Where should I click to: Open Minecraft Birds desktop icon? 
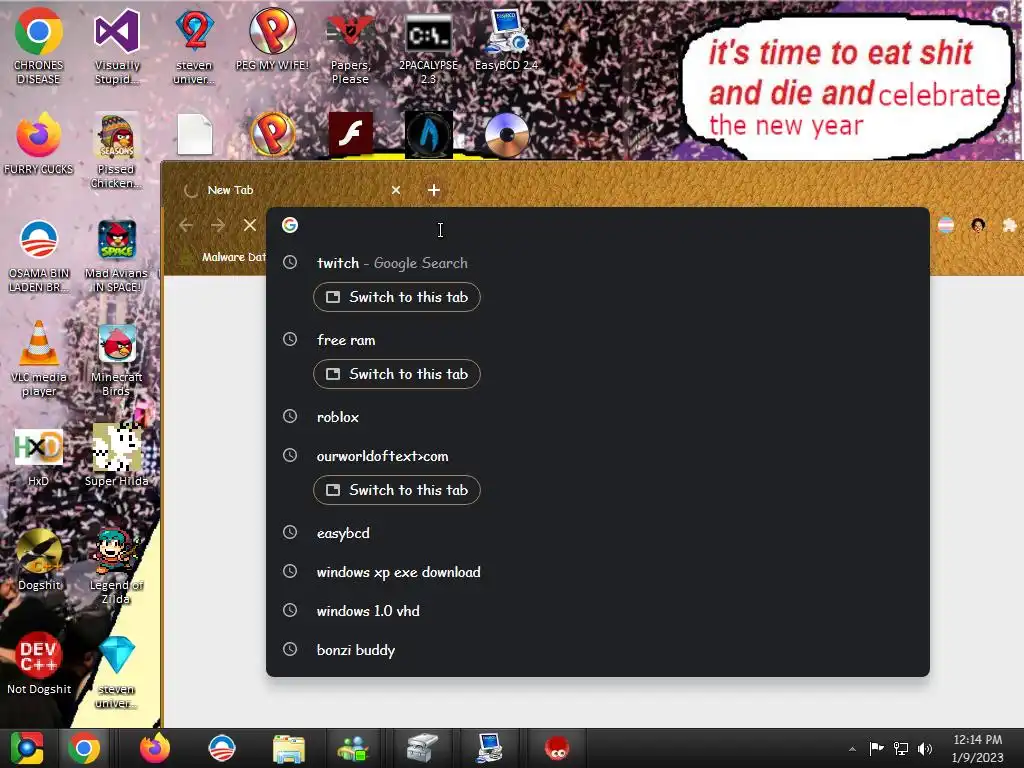coord(116,359)
